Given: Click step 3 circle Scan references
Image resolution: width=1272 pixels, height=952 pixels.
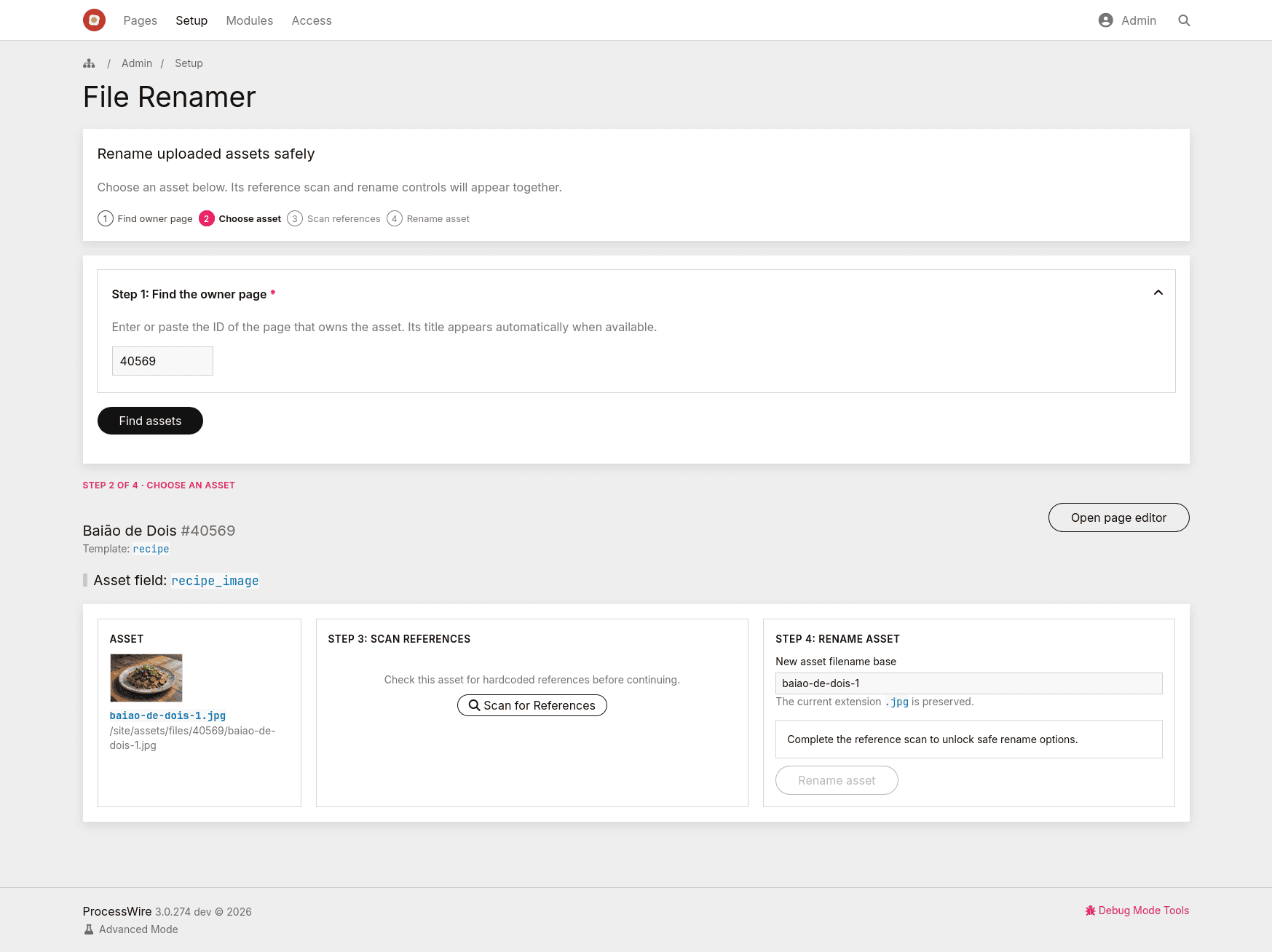Looking at the screenshot, I should pos(295,218).
